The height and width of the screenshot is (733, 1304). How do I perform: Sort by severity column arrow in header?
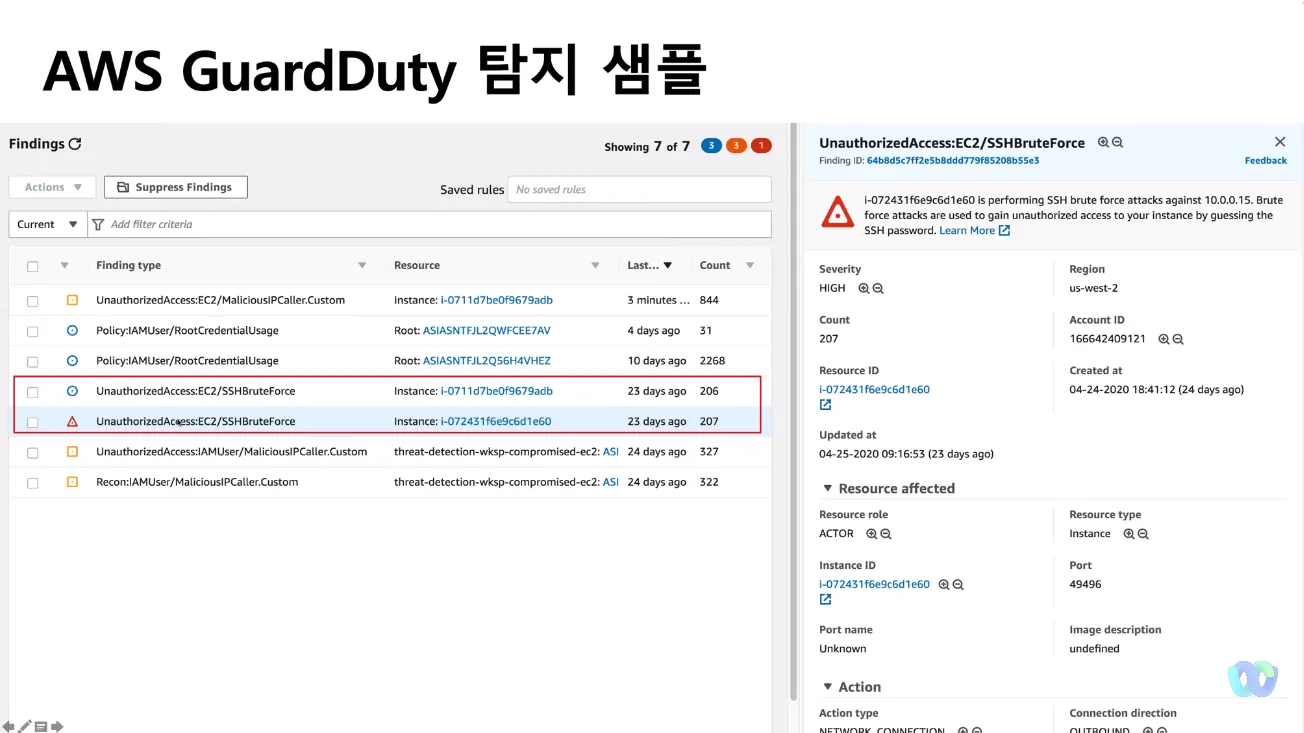coord(64,266)
